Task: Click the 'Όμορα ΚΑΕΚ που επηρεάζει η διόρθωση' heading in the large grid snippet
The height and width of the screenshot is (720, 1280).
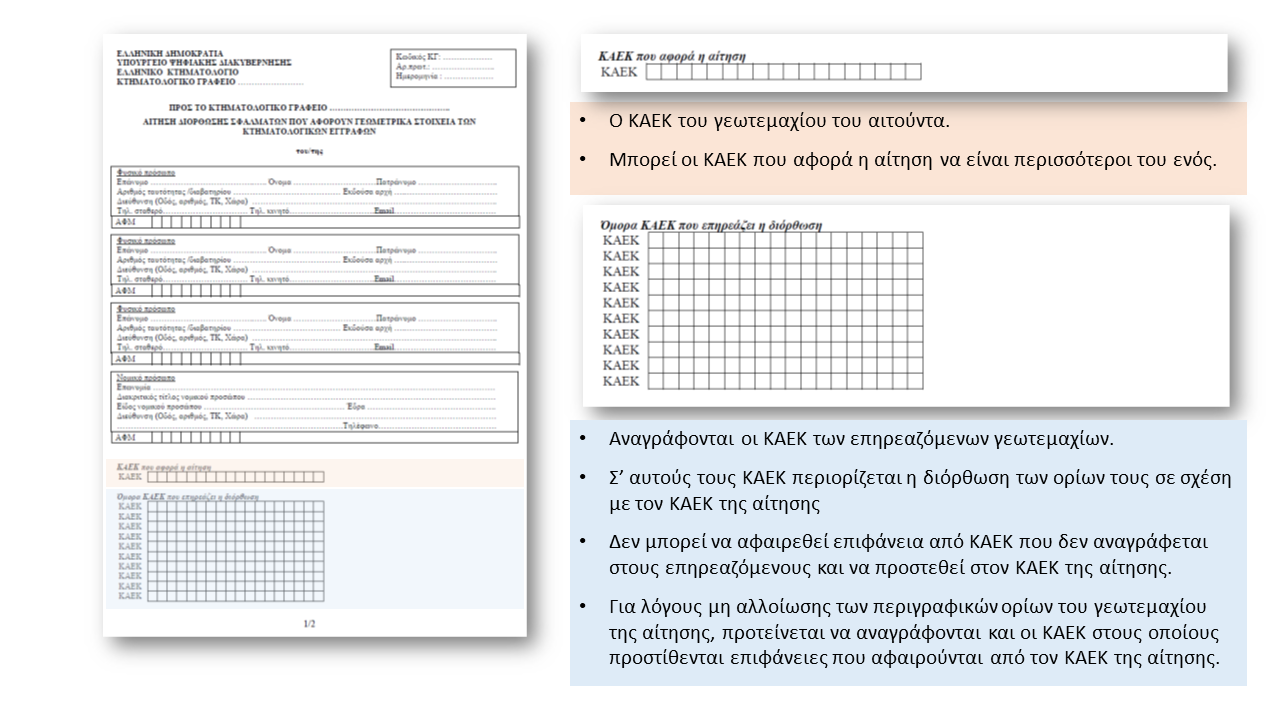Action: pyautogui.click(x=709, y=225)
